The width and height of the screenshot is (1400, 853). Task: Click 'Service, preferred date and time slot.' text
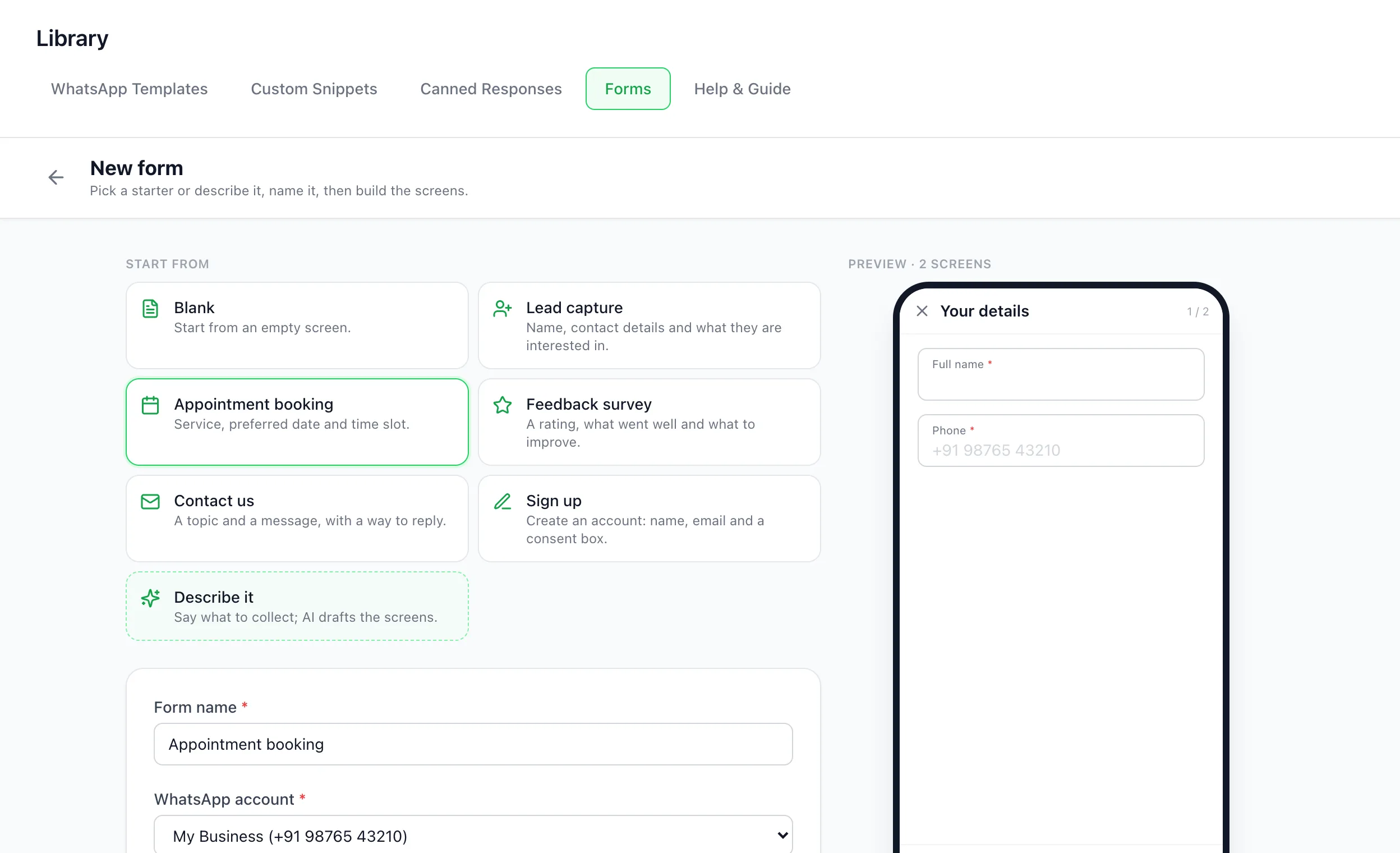292,424
